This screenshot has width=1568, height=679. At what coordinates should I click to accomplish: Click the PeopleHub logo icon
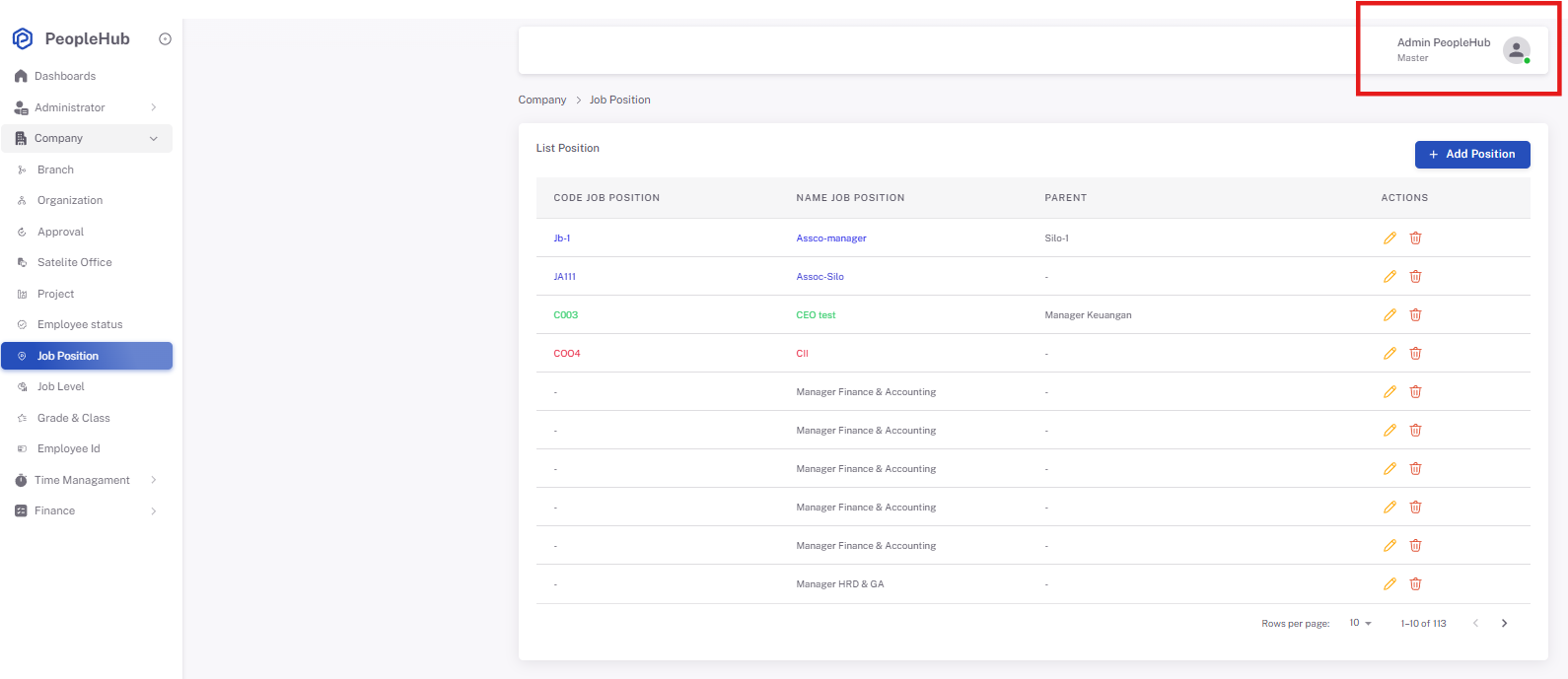coord(23,39)
